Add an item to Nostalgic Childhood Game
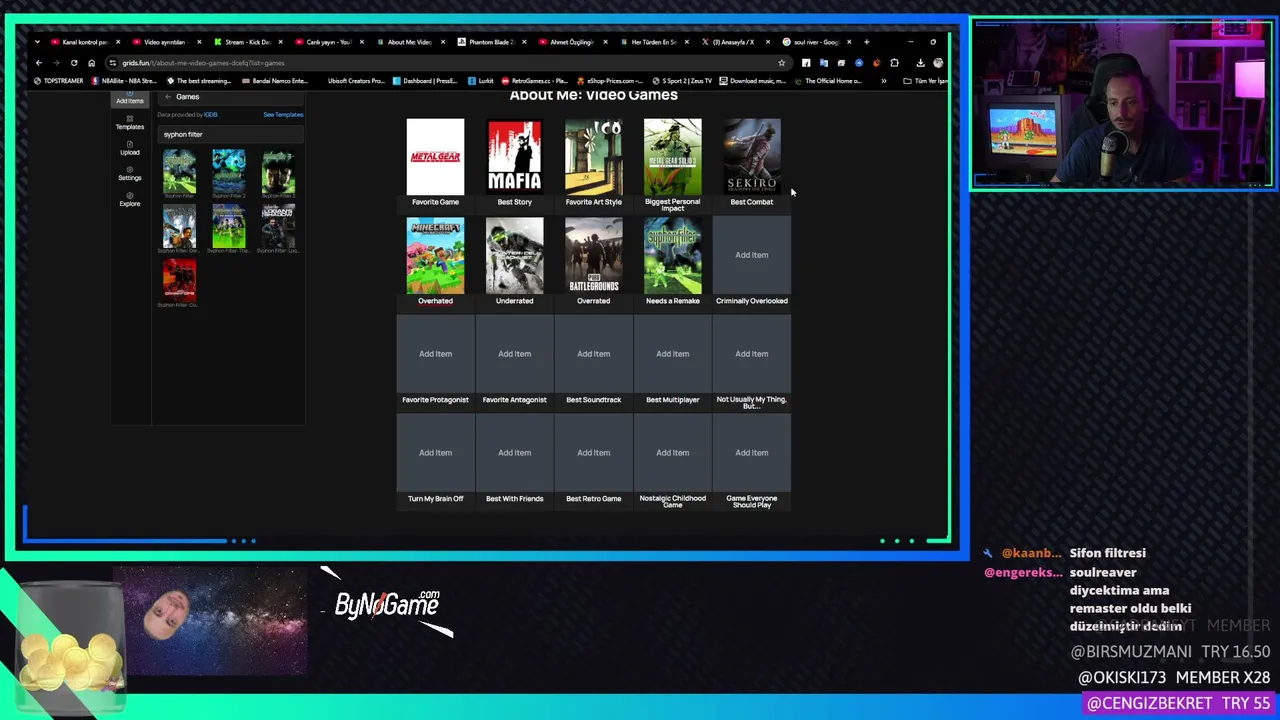Screen dimensions: 1280x720 coord(673,453)
